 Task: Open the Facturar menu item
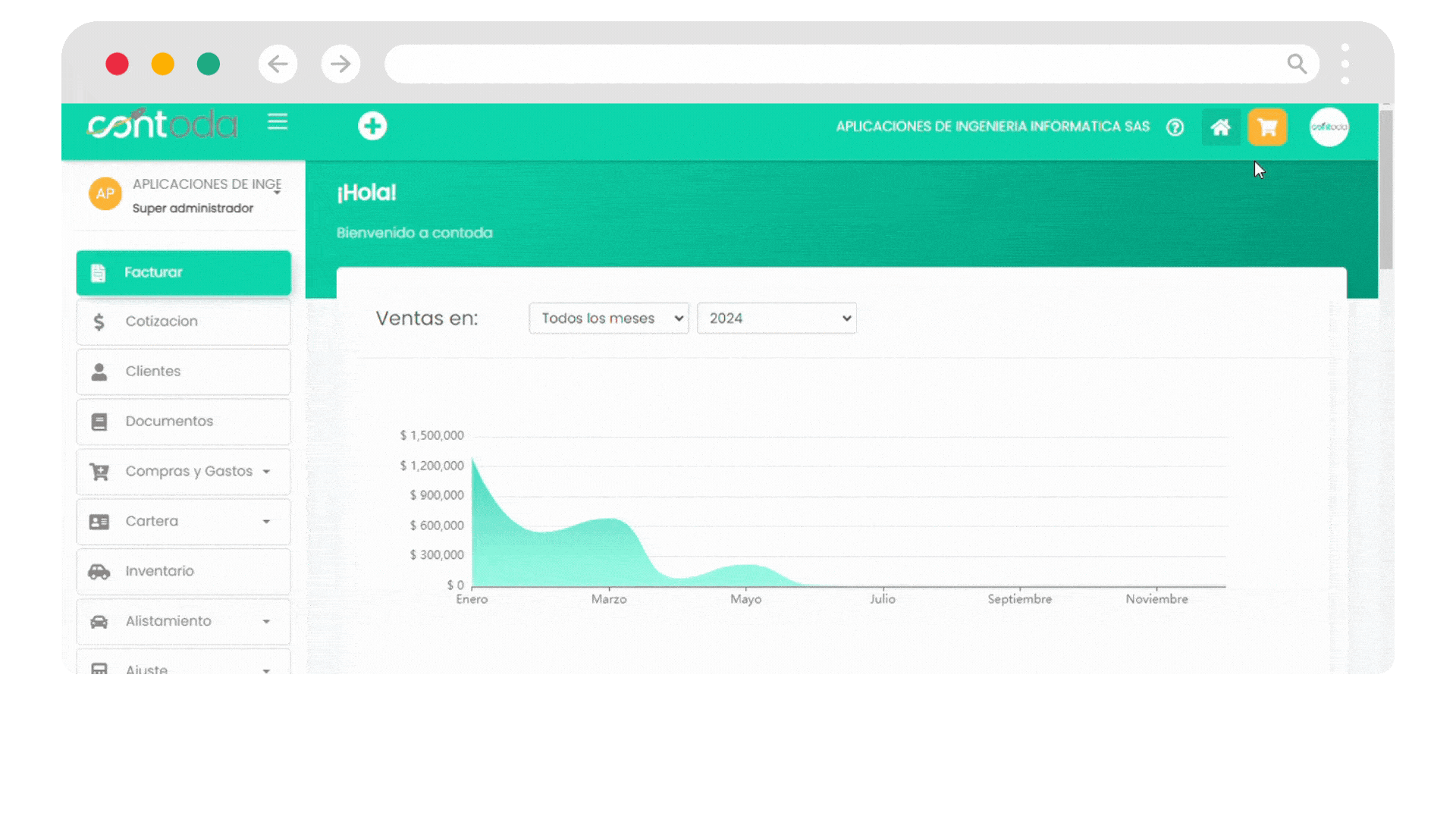pyautogui.click(x=184, y=272)
